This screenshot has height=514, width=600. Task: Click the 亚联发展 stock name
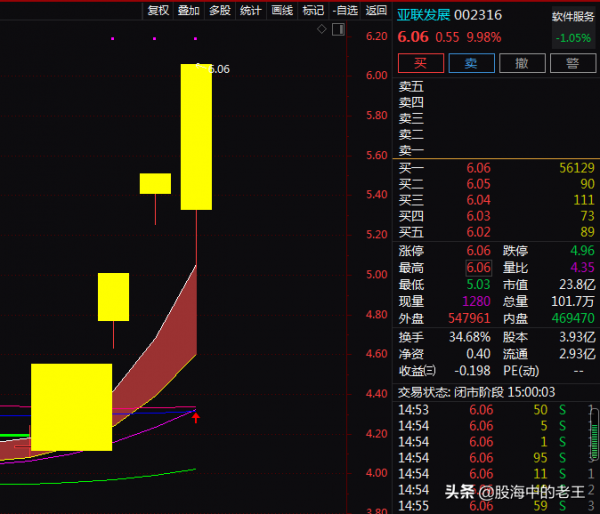coord(423,15)
